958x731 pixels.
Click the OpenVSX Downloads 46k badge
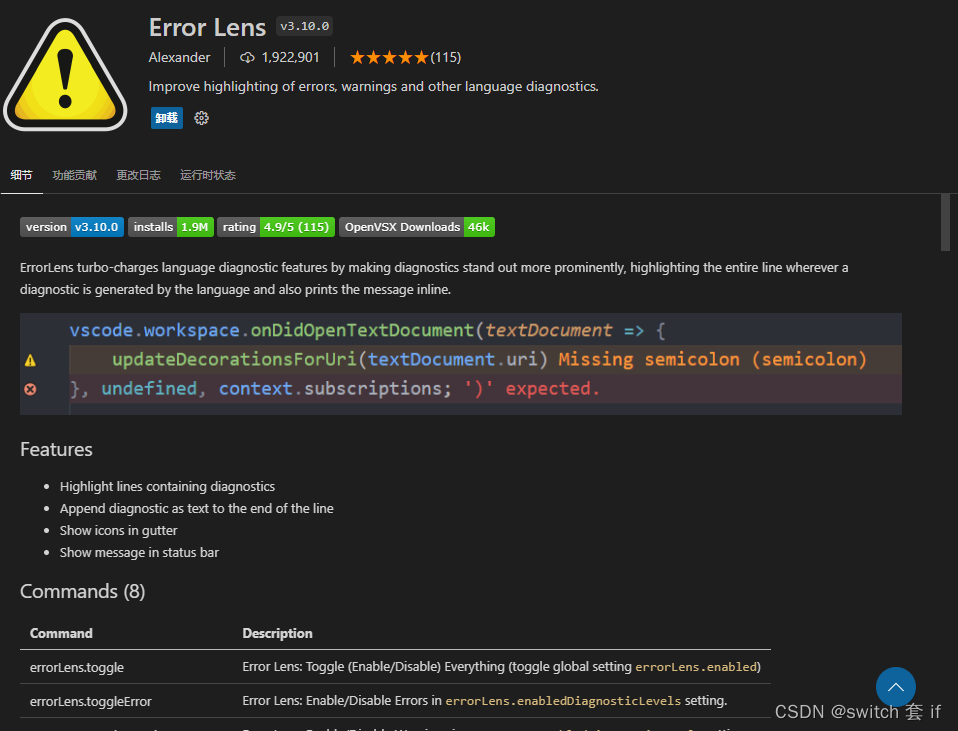pos(416,227)
